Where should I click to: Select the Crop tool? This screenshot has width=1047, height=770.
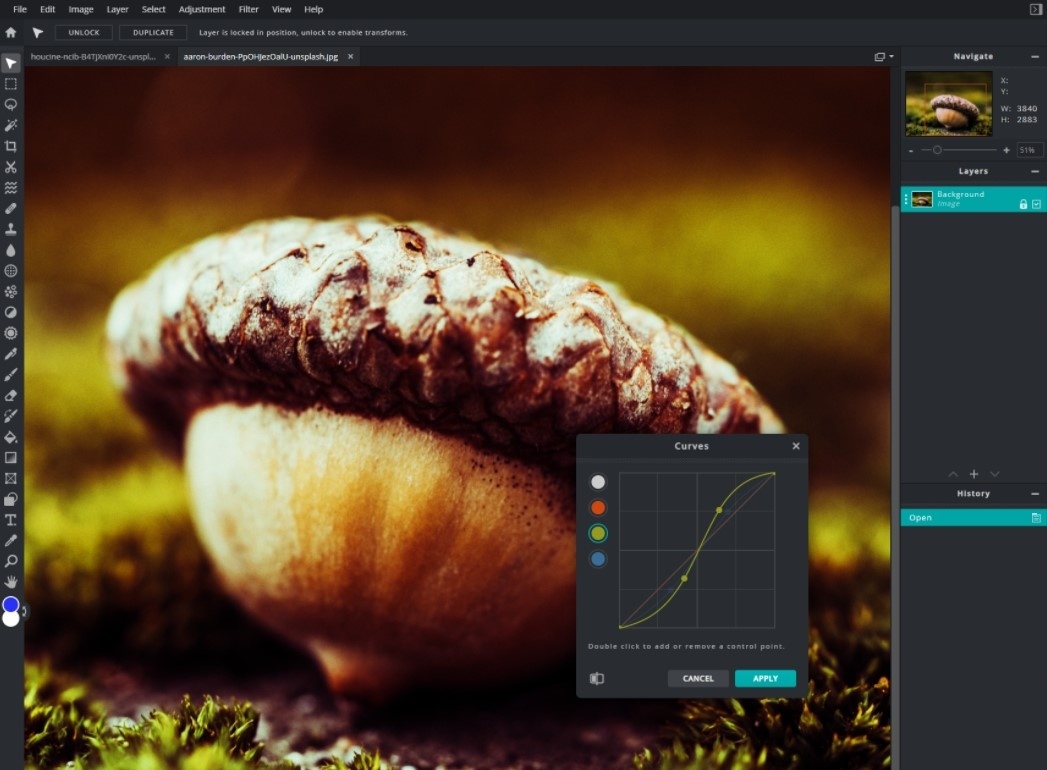coord(11,145)
